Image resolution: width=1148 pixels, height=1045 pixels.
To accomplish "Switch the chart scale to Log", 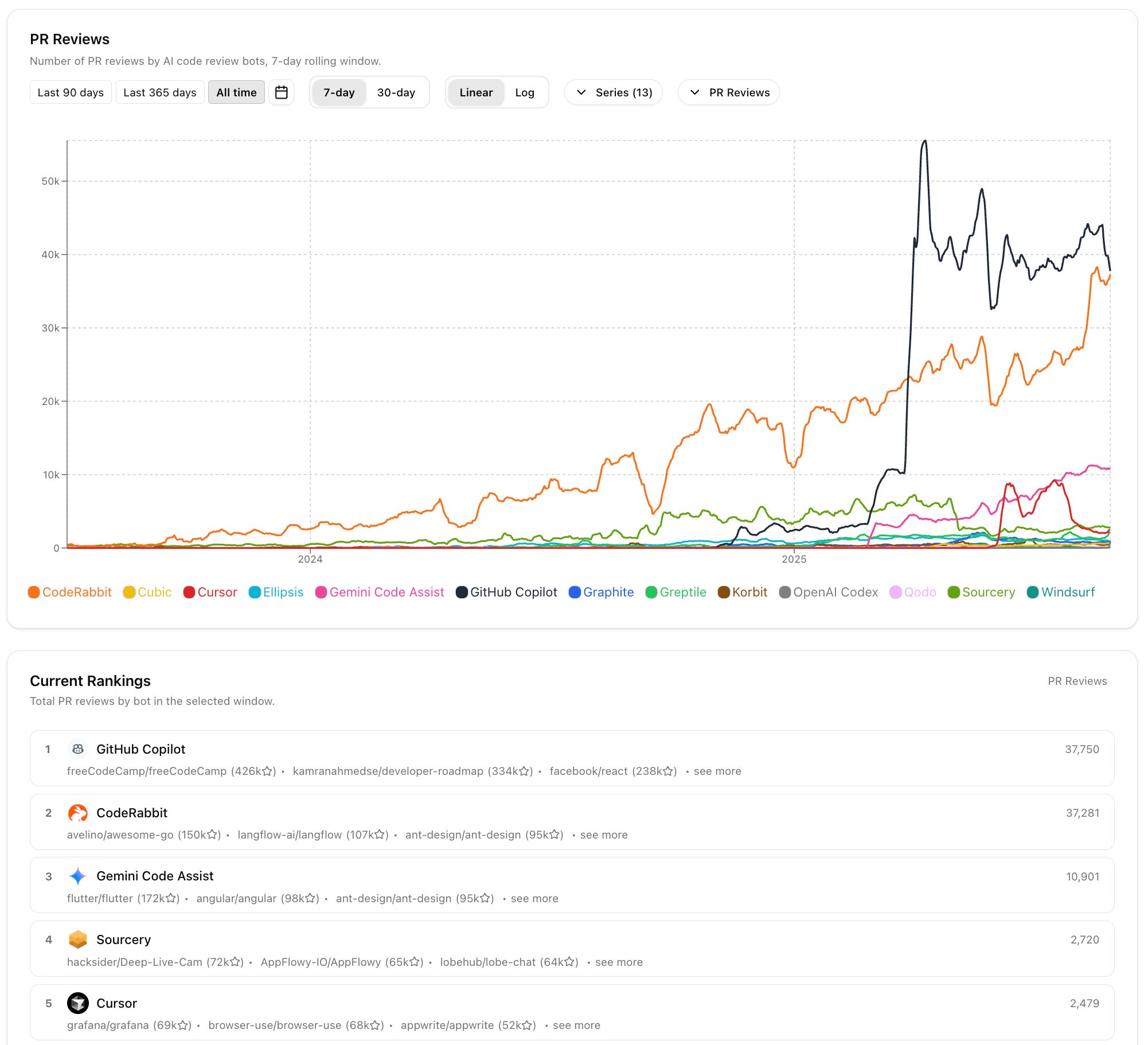I will [x=524, y=92].
